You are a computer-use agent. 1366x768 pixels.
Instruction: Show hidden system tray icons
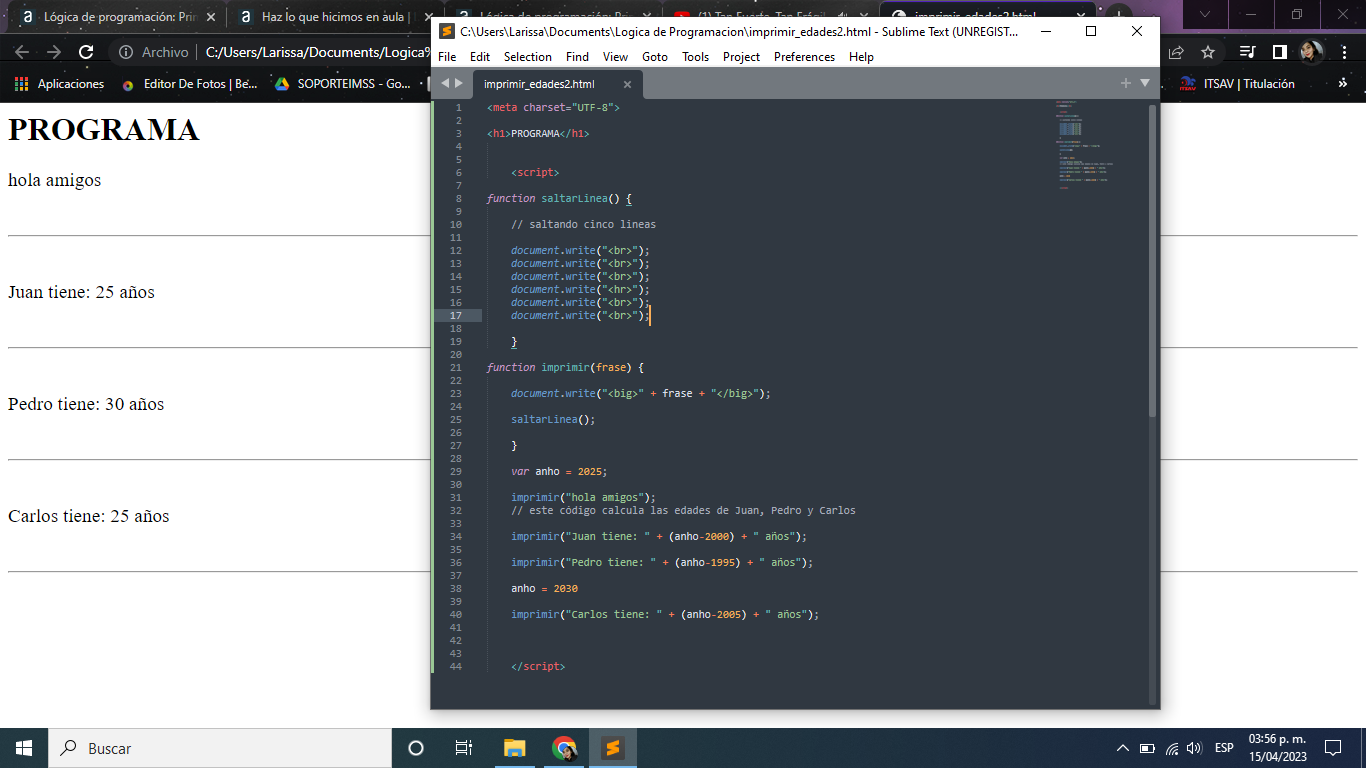coord(1123,748)
